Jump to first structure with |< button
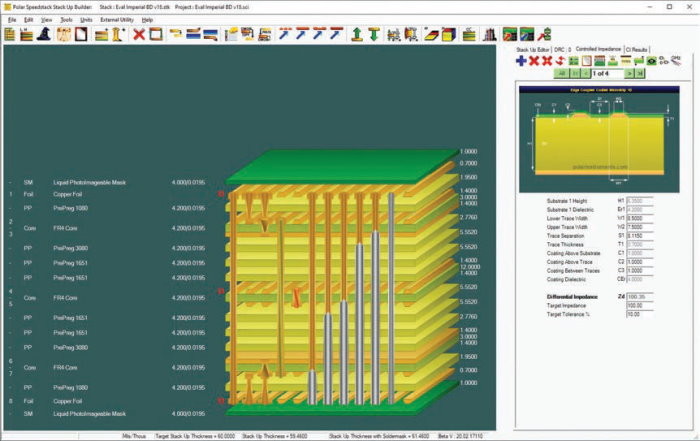This screenshot has height=441, width=700. 575,73
